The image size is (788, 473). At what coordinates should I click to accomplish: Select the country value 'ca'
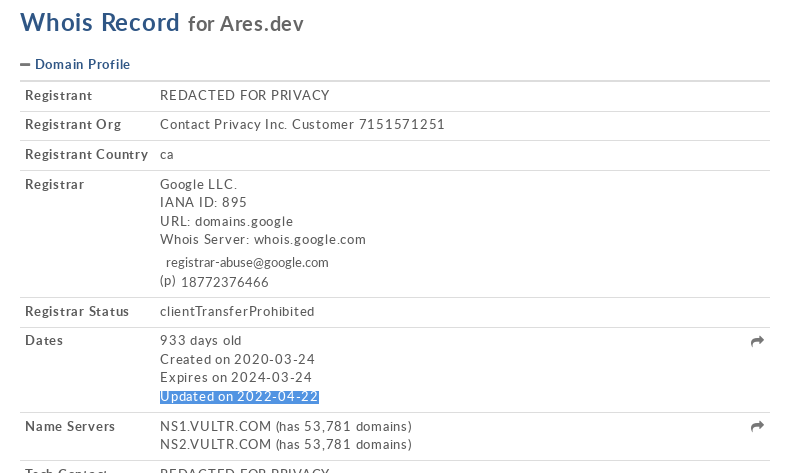167,155
